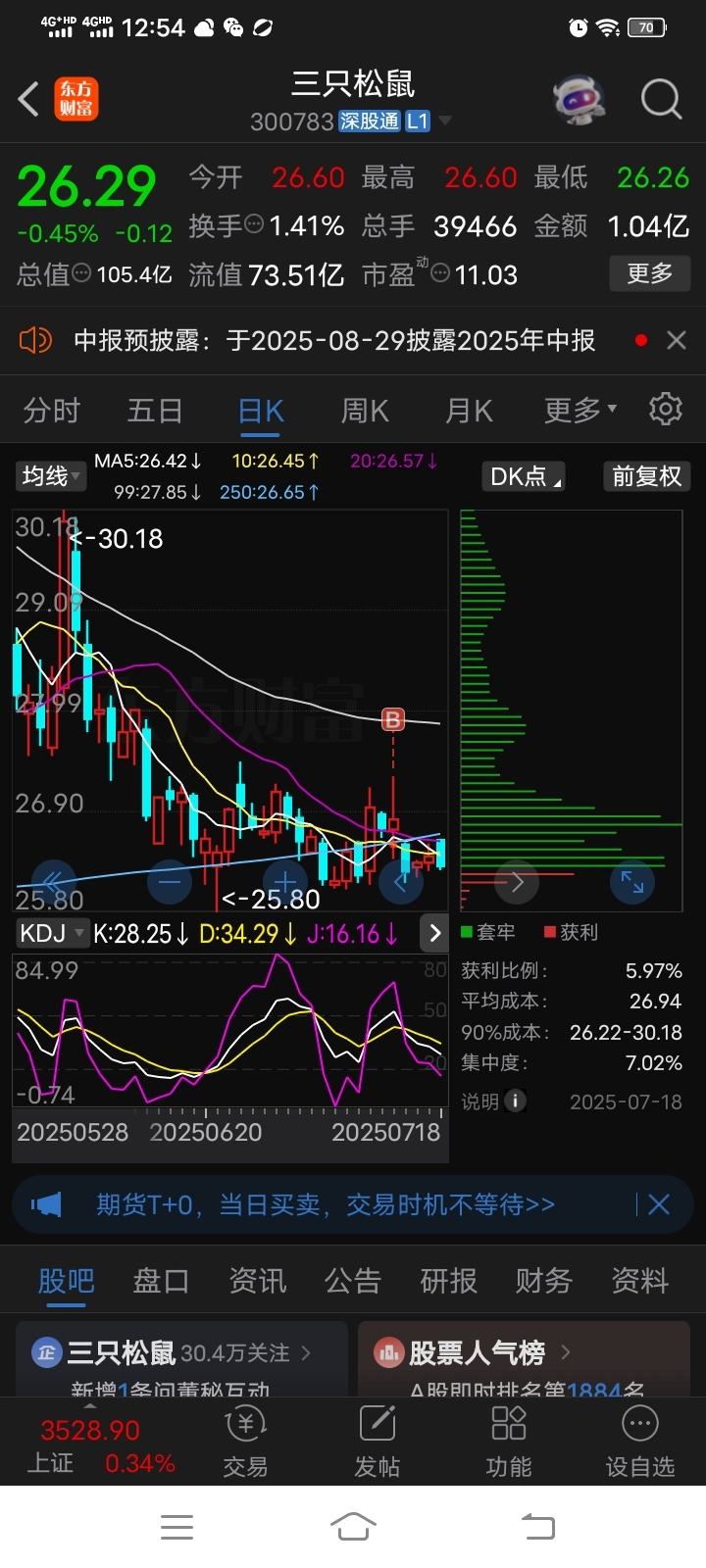Tap the 换手 info icon
Viewport: 706px width, 1568px height.
coord(254,224)
